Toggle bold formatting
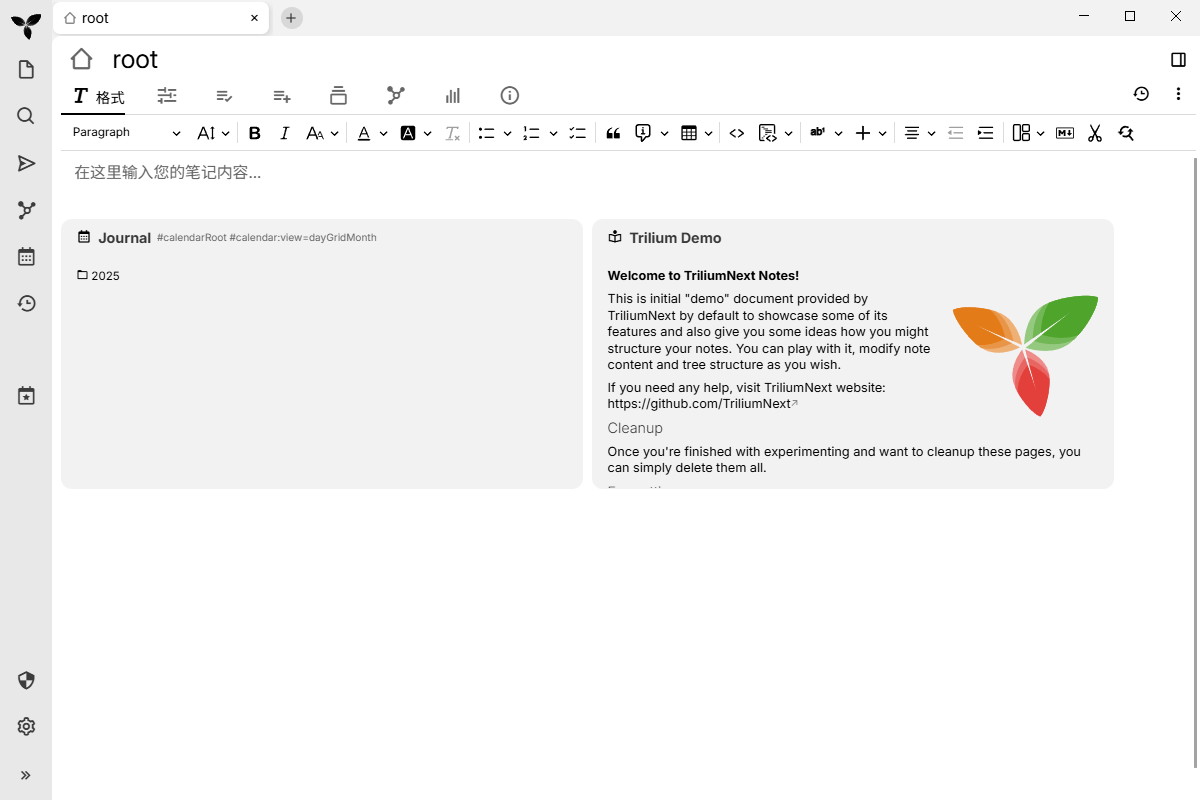 pyautogui.click(x=254, y=133)
